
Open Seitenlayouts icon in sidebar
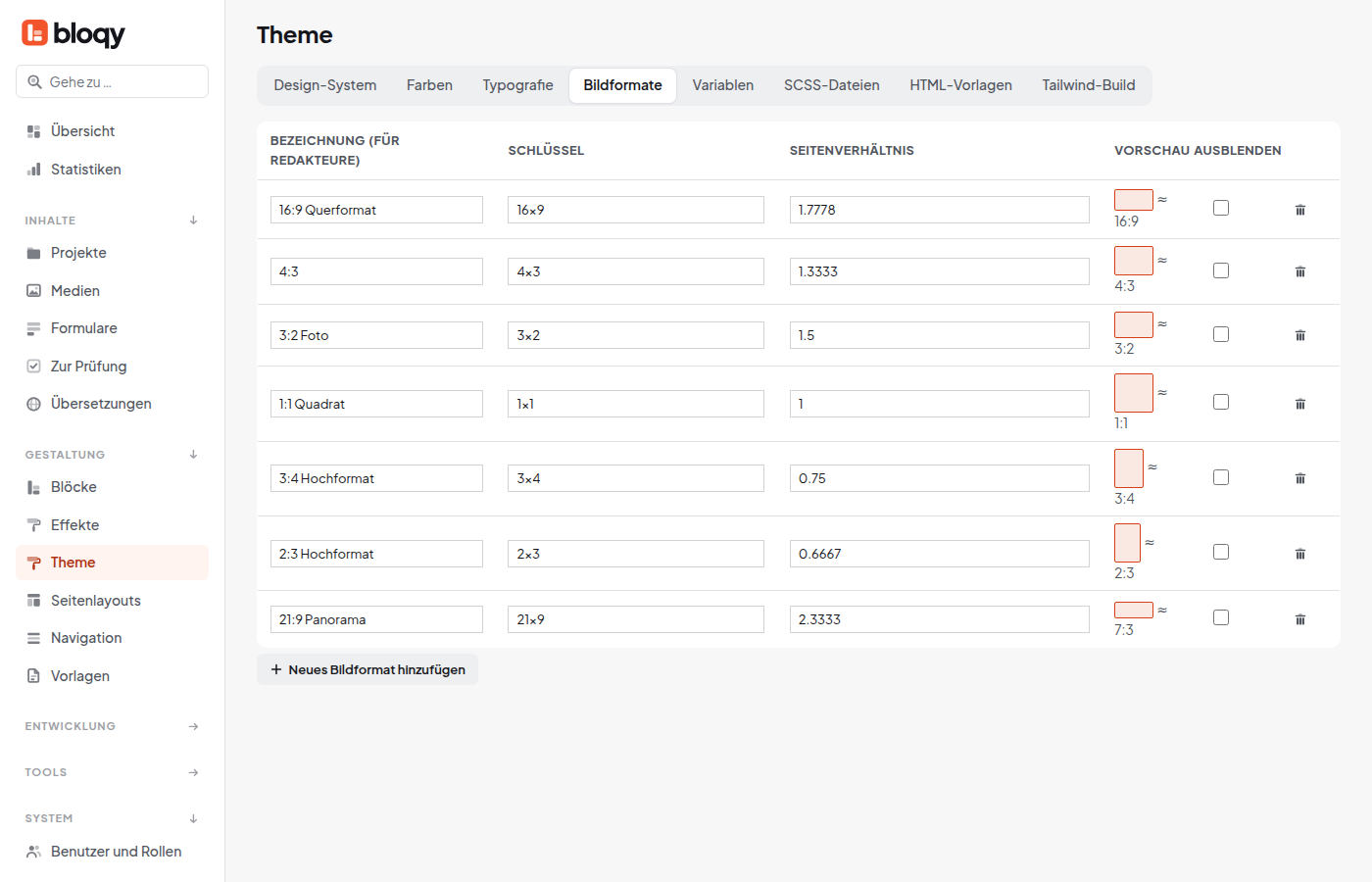(33, 601)
